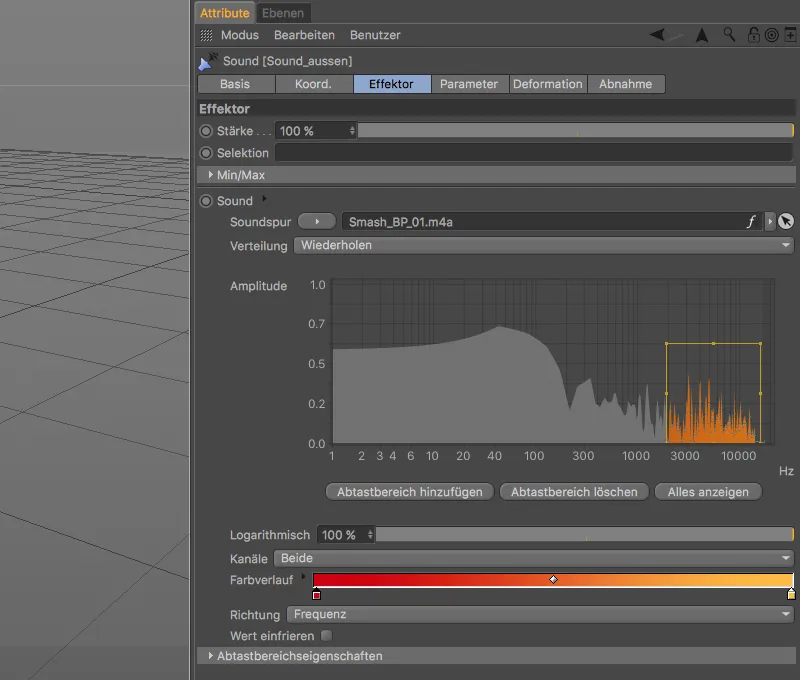
Task: Select the Basis tab
Action: pyautogui.click(x=235, y=84)
